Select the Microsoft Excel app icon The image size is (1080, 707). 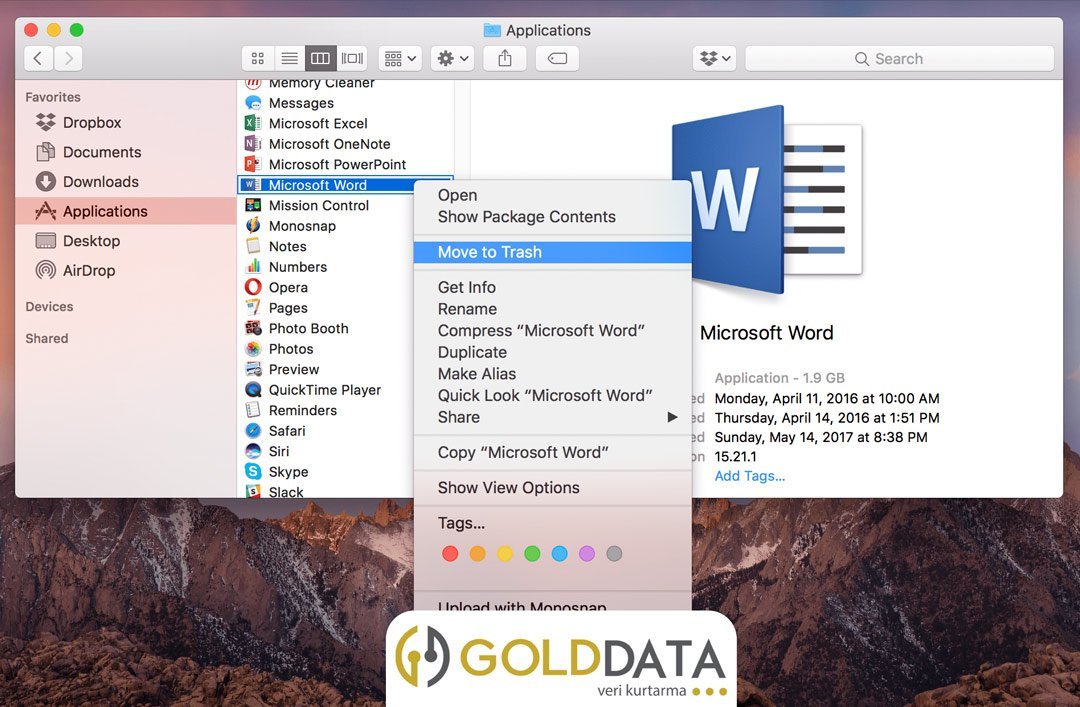[253, 123]
